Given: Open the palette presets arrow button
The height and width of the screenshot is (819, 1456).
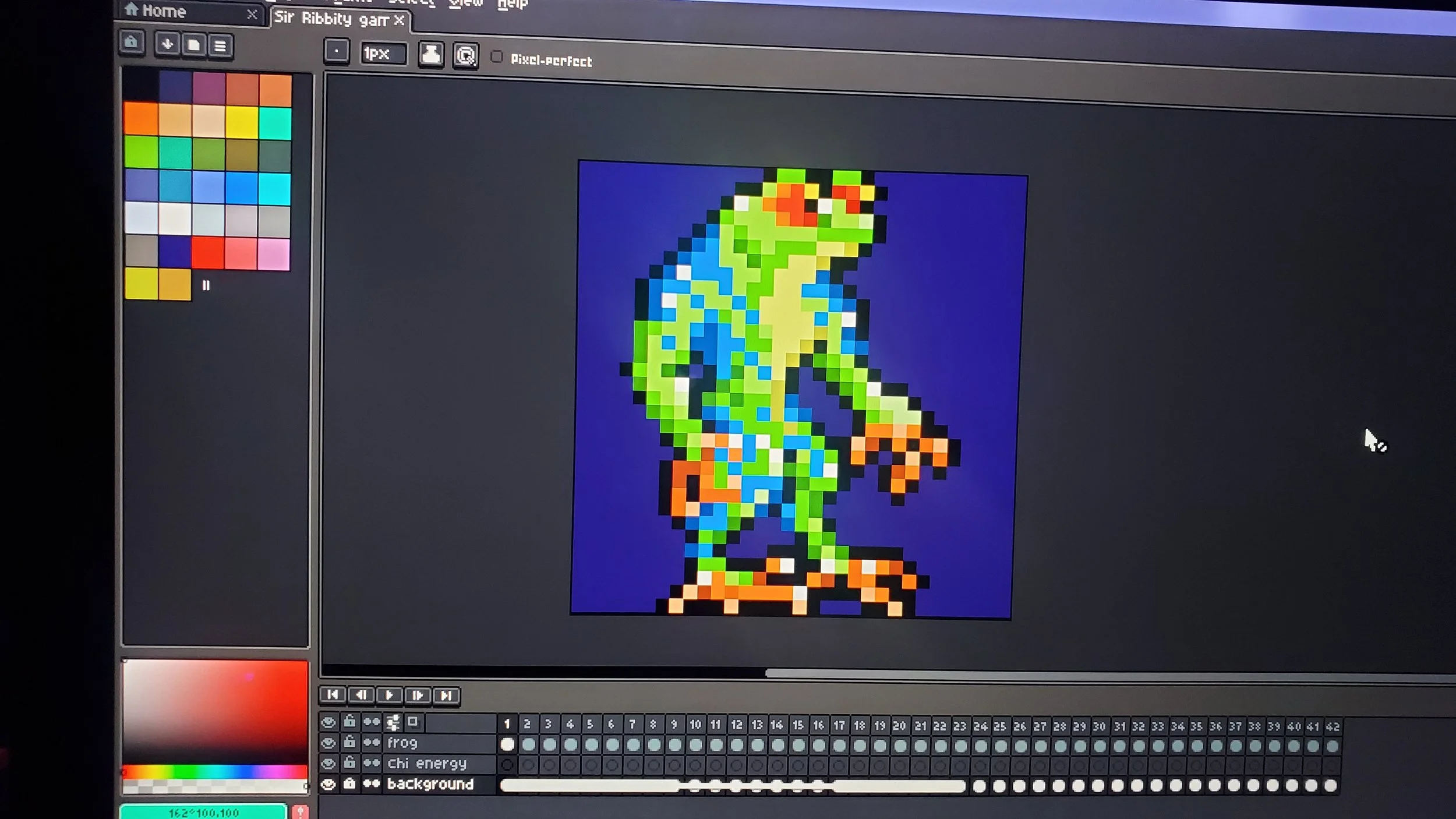Looking at the screenshot, I should click(x=167, y=44).
